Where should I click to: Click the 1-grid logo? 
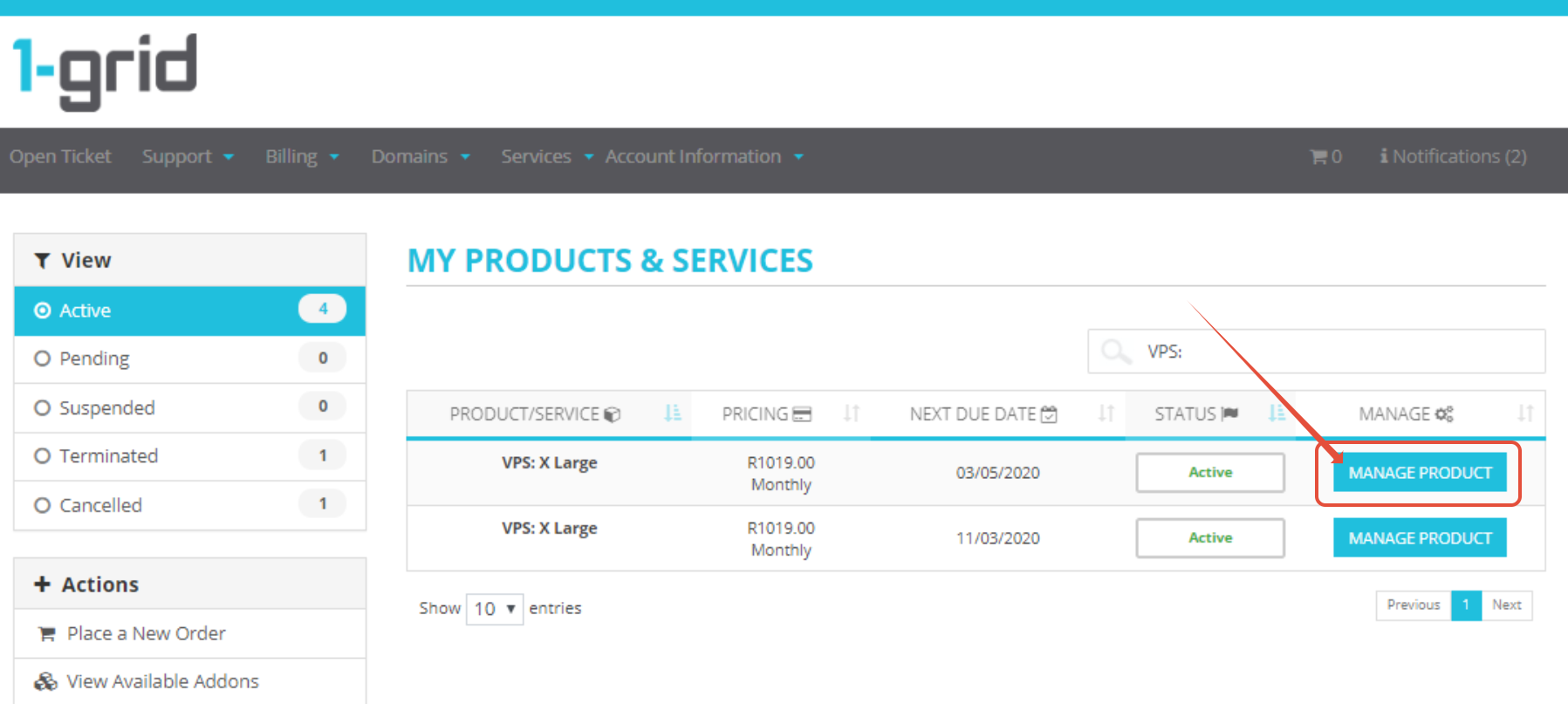[x=105, y=72]
